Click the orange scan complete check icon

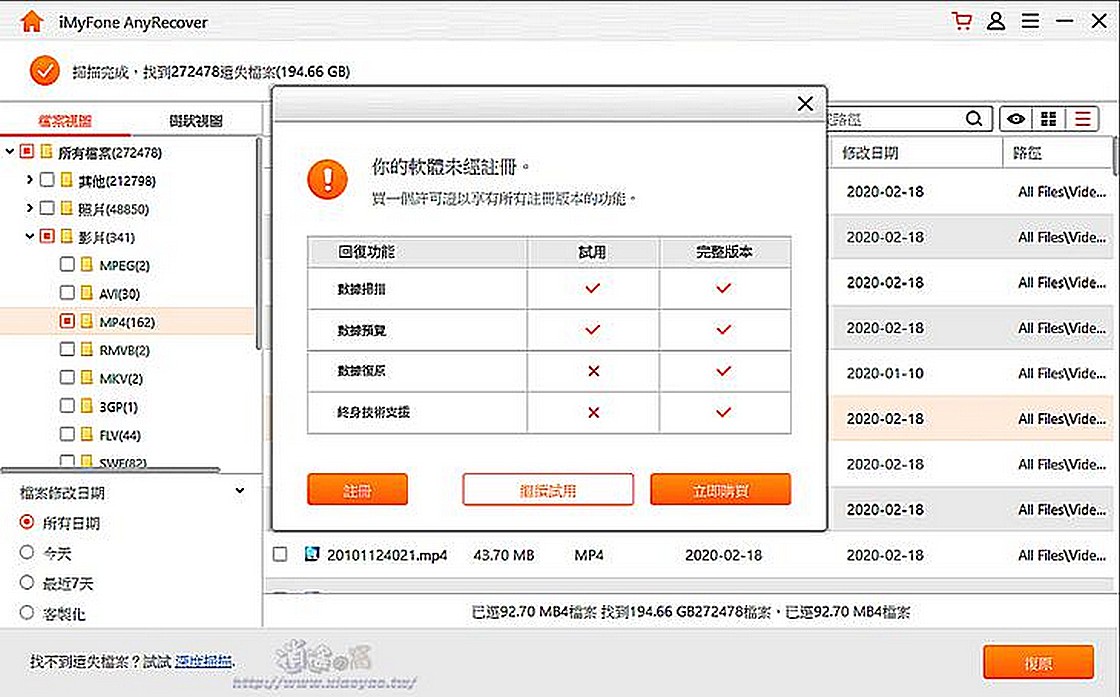pyautogui.click(x=44, y=71)
